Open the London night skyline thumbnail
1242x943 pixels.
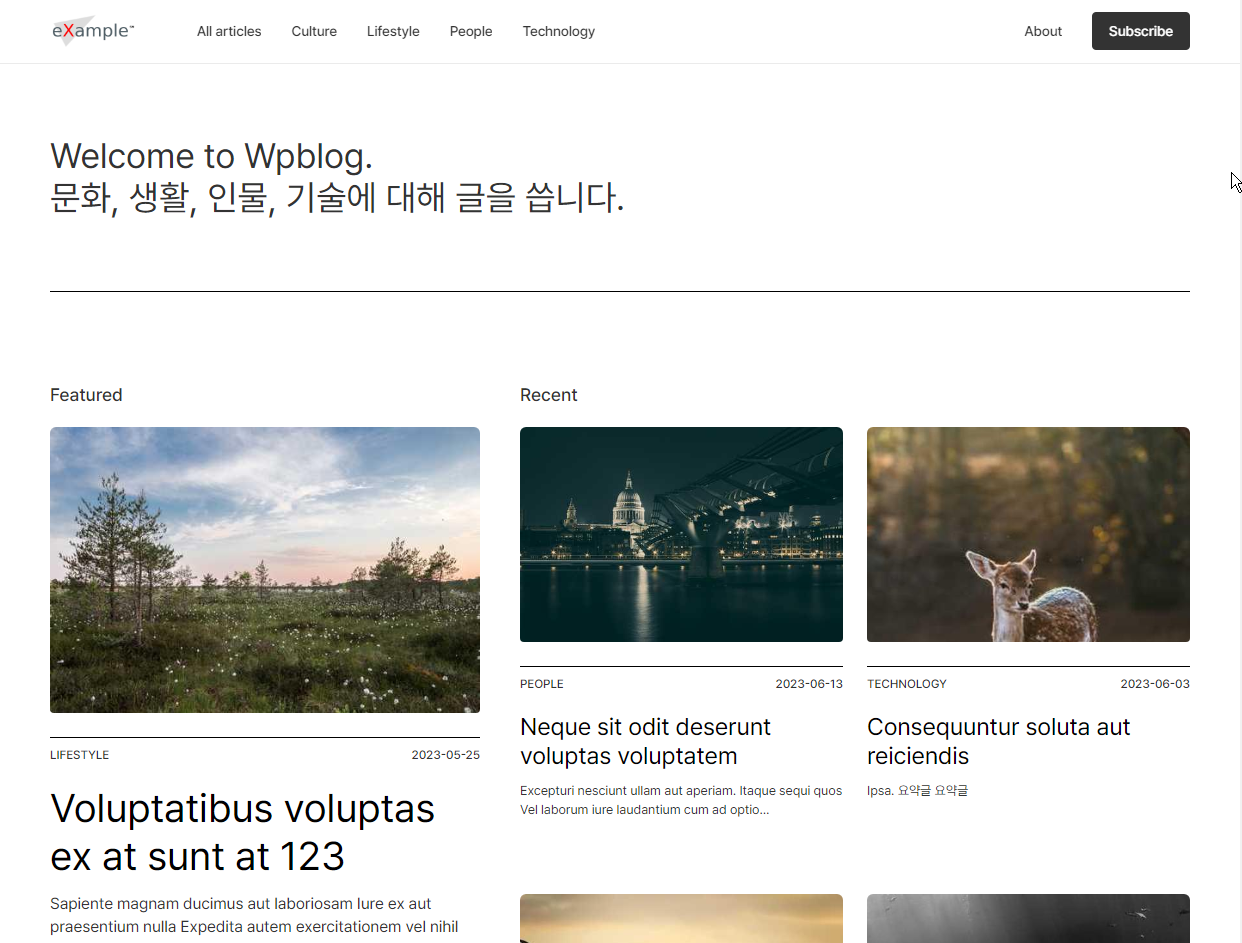(x=681, y=534)
